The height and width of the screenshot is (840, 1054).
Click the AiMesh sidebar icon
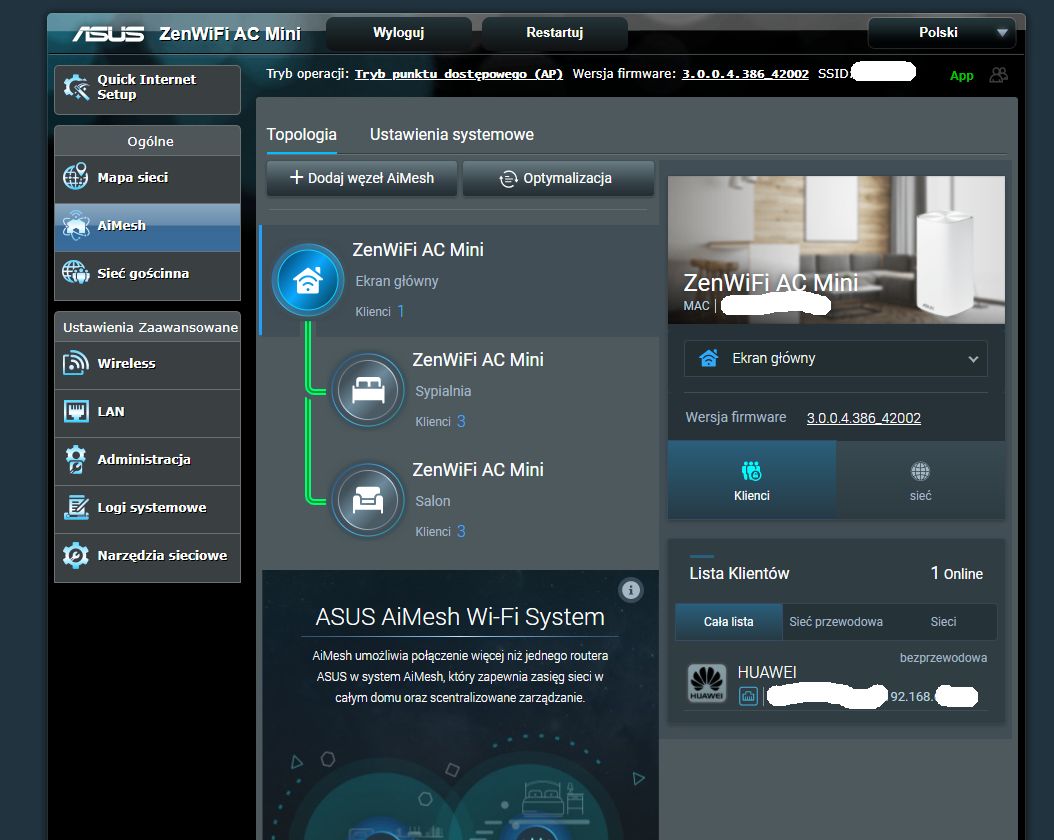coord(76,225)
